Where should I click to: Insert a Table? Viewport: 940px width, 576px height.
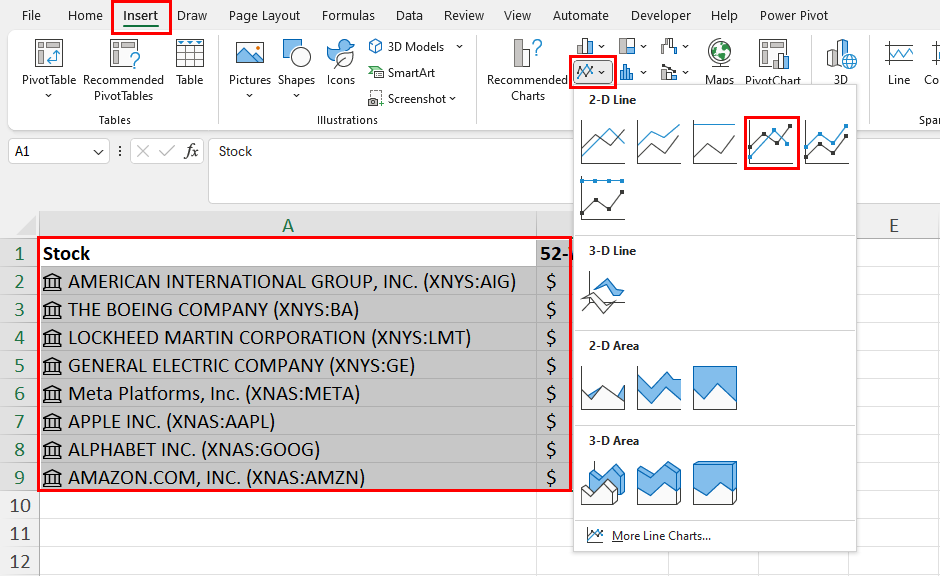coord(189,63)
